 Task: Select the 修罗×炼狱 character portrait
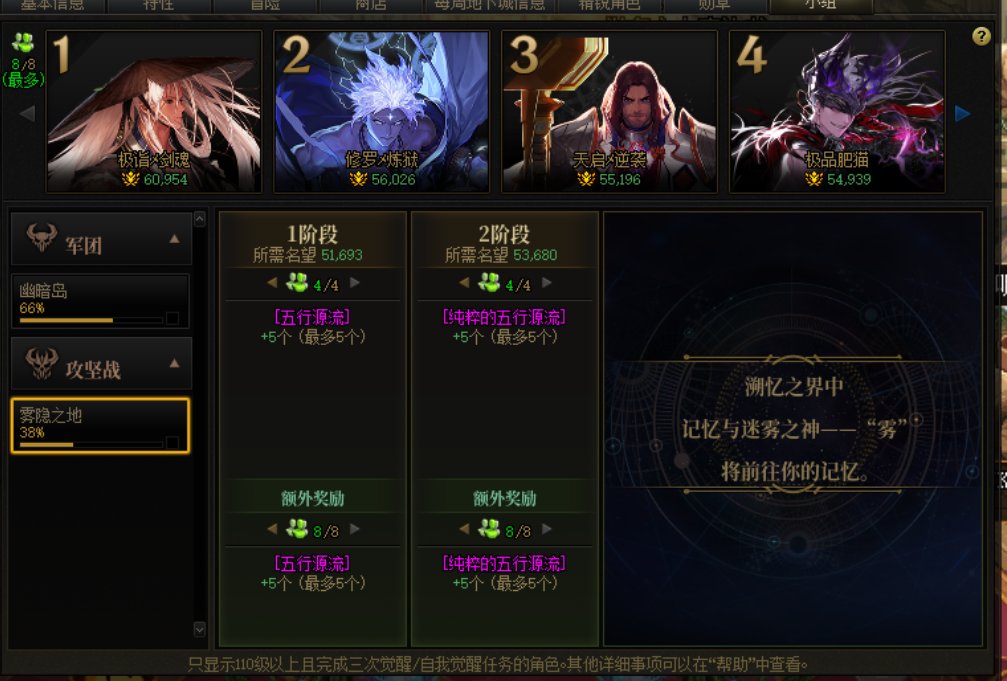[x=381, y=111]
